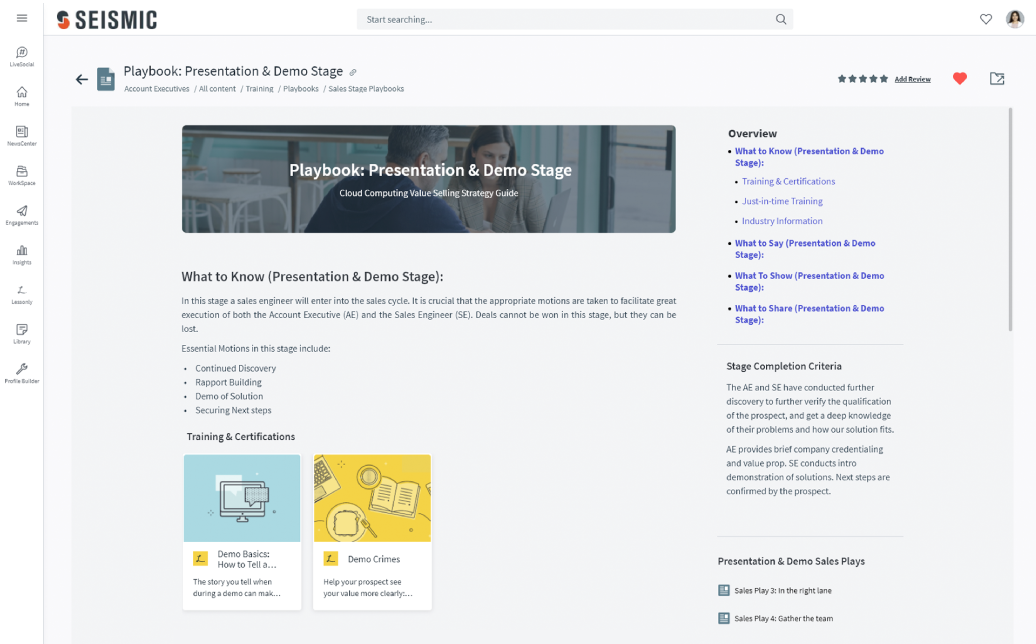Click Demo Crimes card title
The image size is (1036, 644).
point(374,559)
